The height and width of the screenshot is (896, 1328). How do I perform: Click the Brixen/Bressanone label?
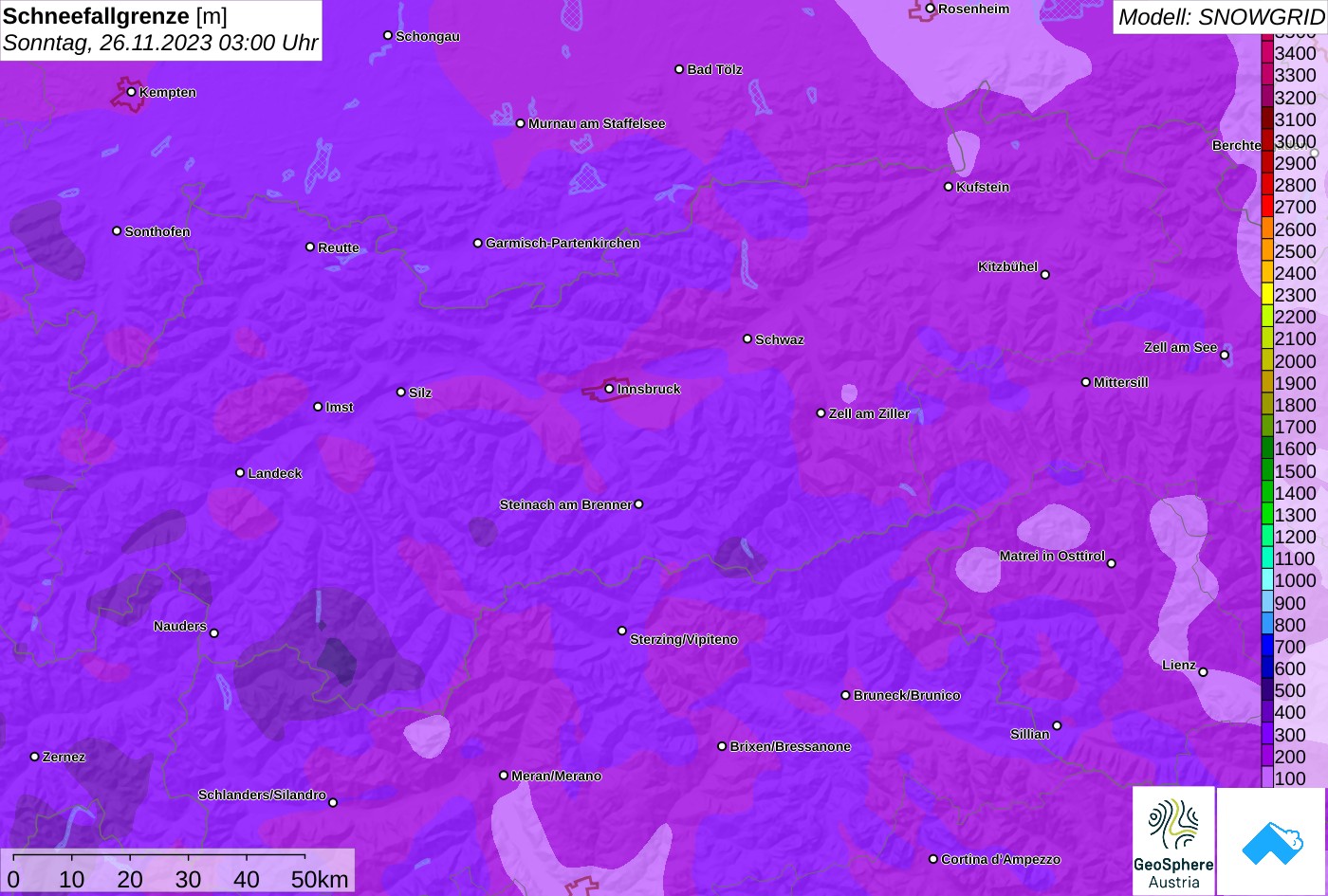[790, 746]
